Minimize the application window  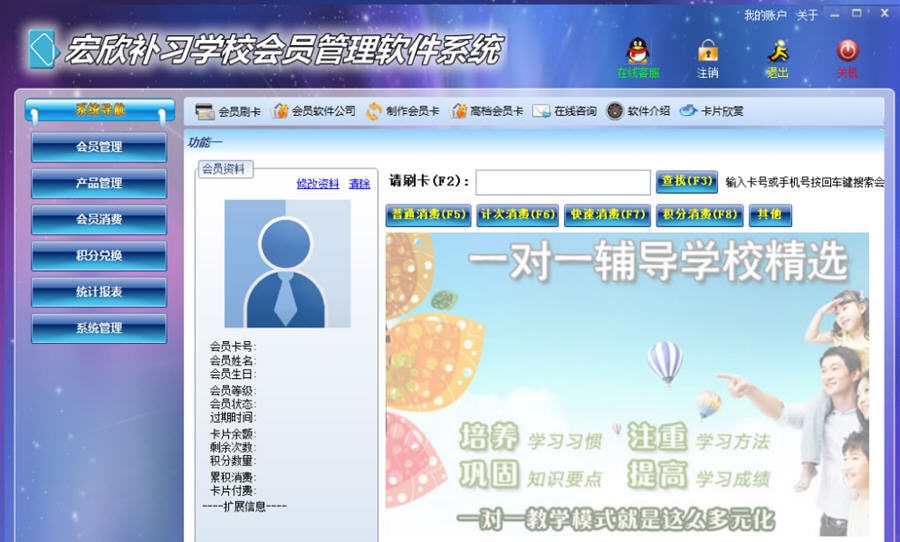click(x=835, y=14)
